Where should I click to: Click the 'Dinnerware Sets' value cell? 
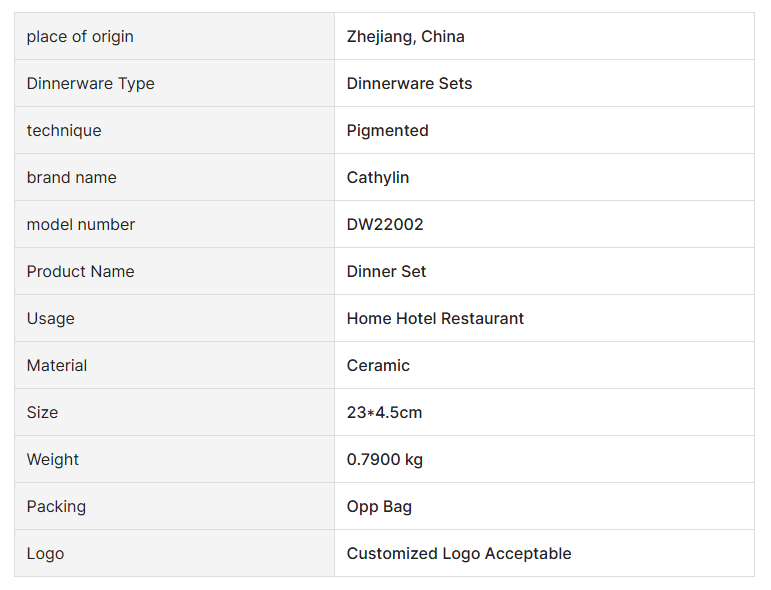point(409,84)
